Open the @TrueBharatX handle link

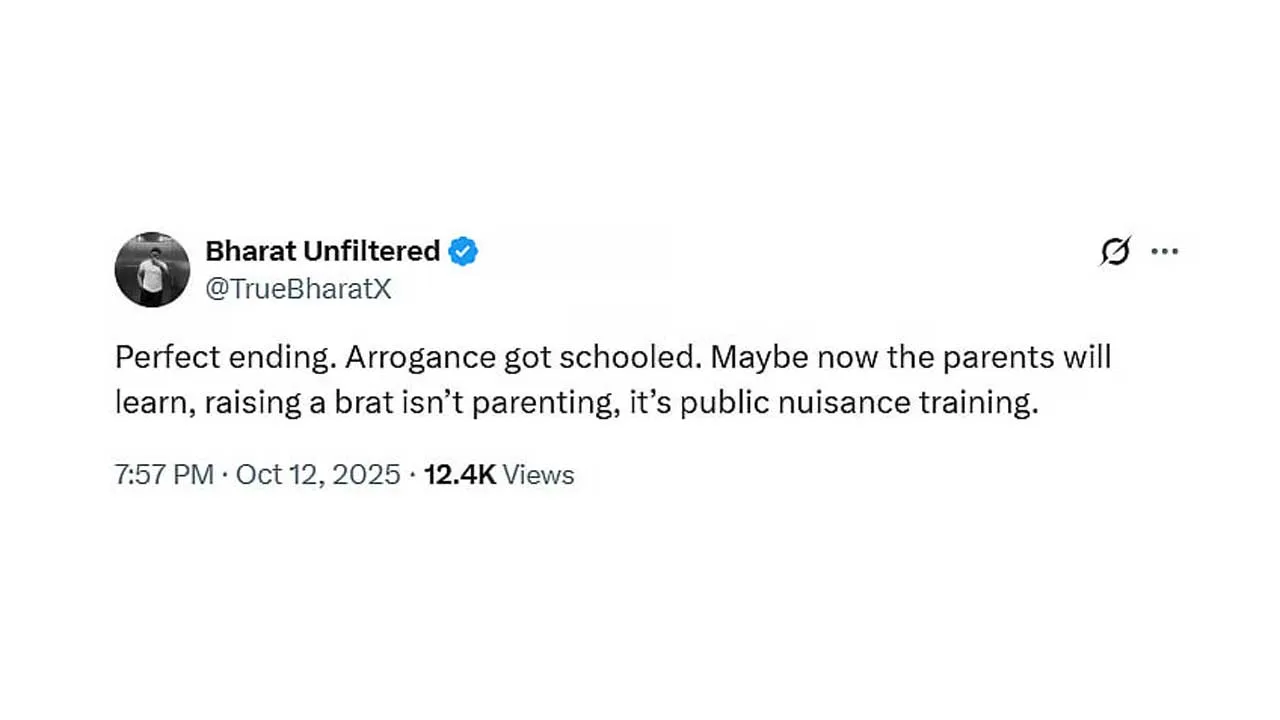pos(298,289)
